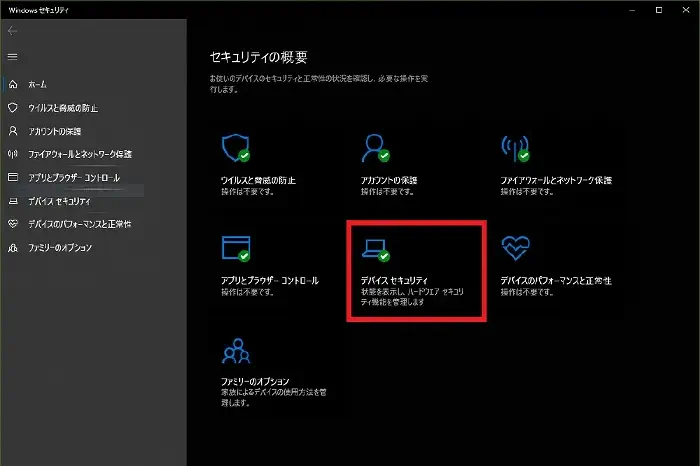This screenshot has width=700, height=466.
Task: Select ファイアウォールとネットワーク保護 in the sidebar
Action: (x=80, y=154)
